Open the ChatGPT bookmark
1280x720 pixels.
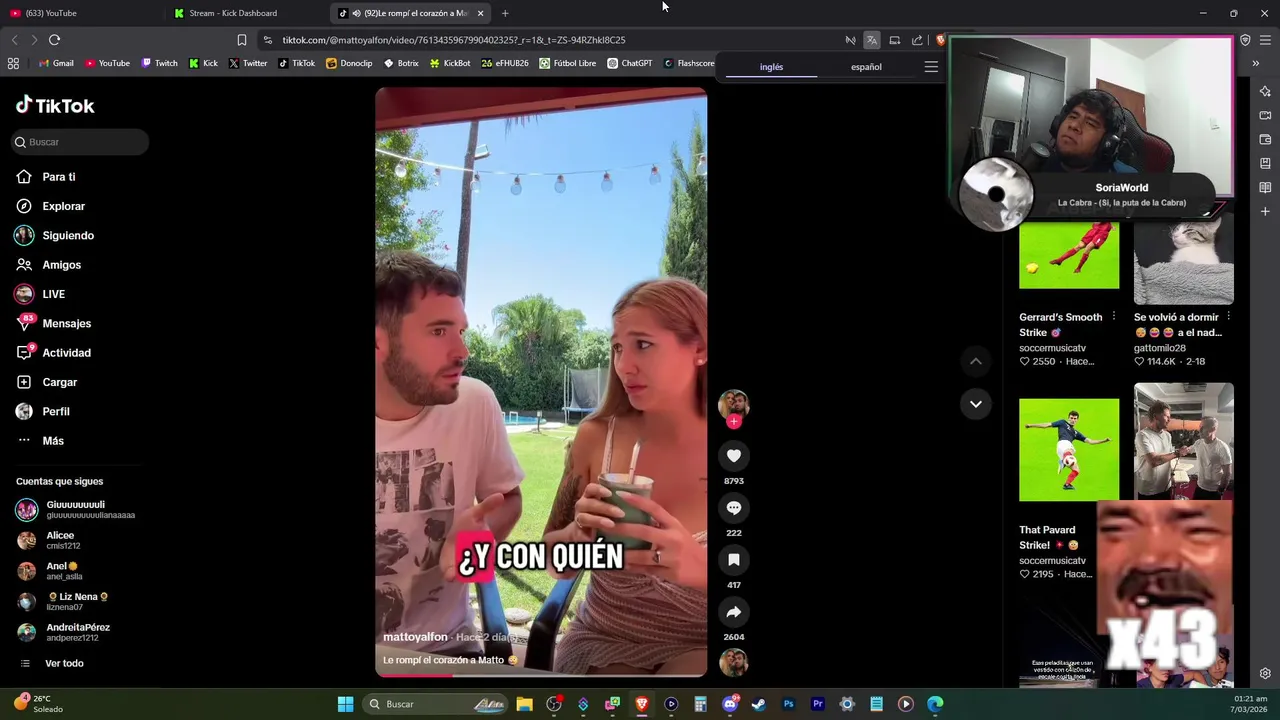(630, 63)
